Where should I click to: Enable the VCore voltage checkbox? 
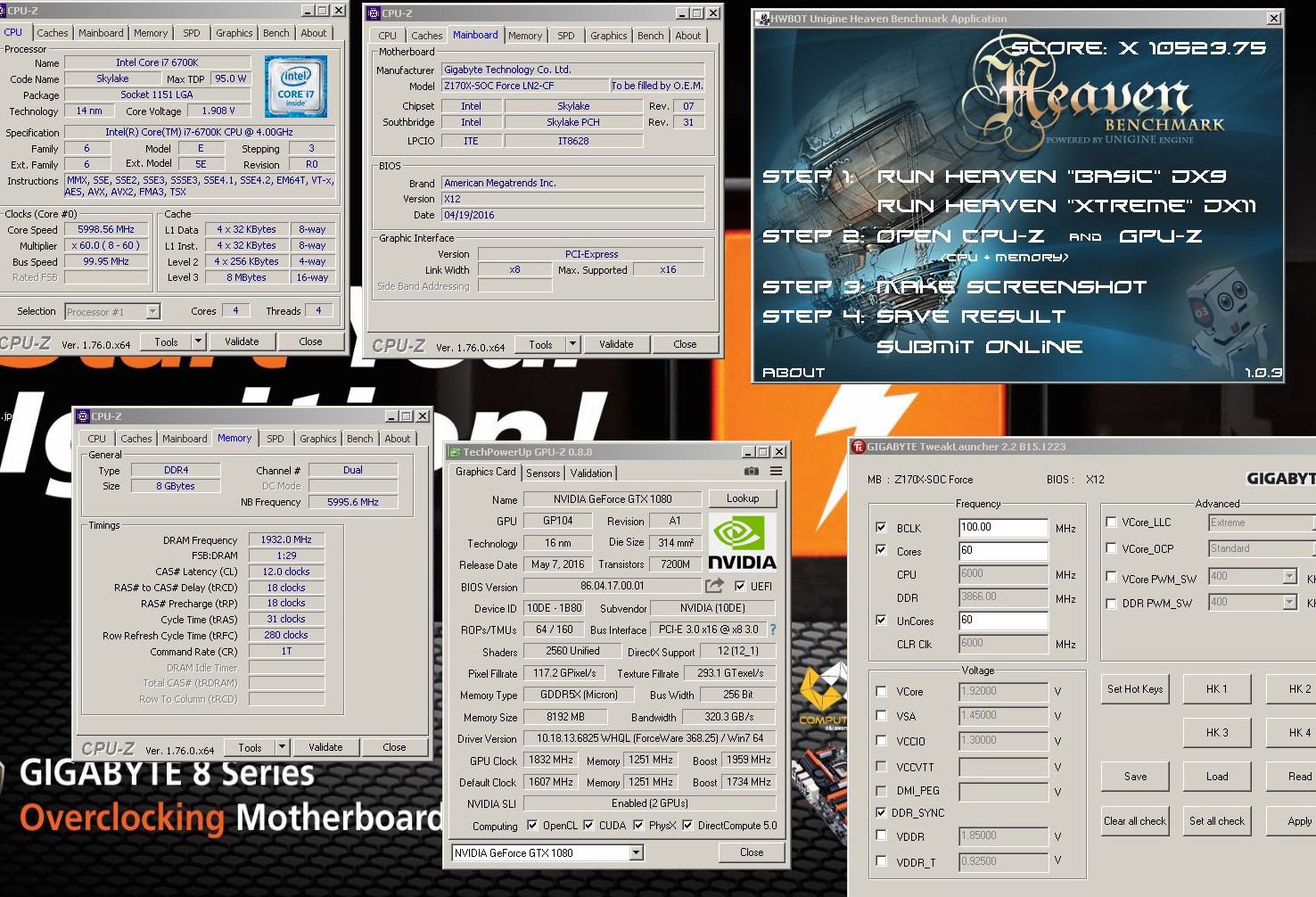(881, 691)
